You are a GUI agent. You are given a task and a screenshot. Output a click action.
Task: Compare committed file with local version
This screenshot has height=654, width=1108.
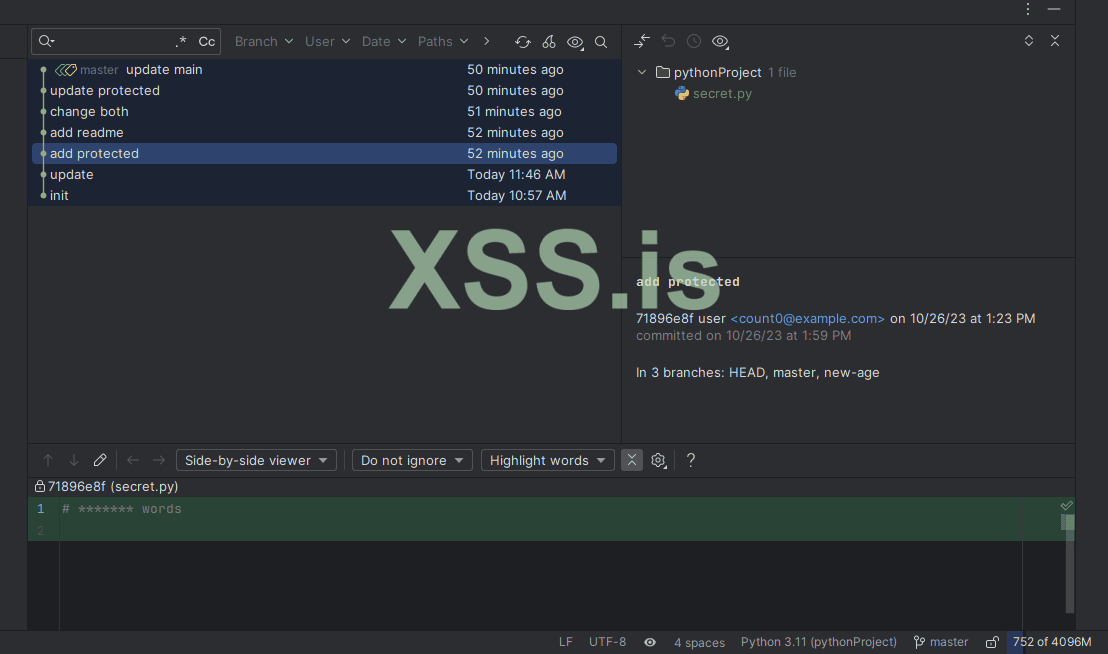[641, 41]
